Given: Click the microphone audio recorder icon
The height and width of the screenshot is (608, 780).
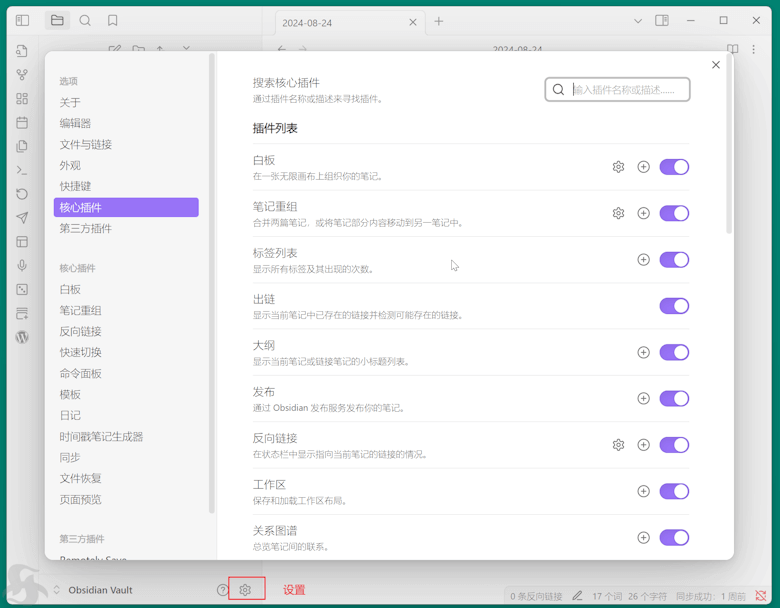Looking at the screenshot, I should coord(22,266).
